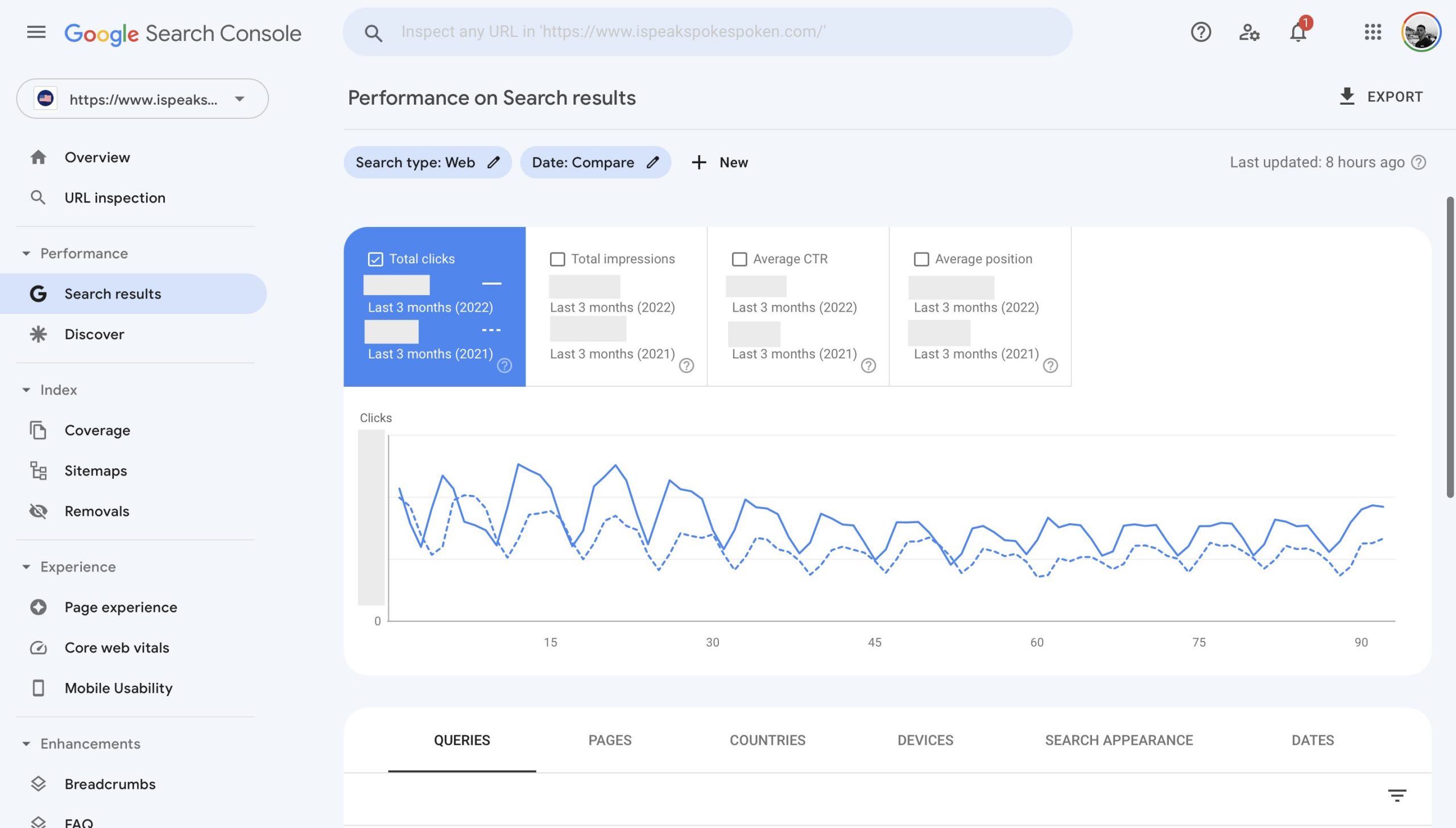Open the Coverage report link
Viewport: 1456px width, 828px height.
(x=97, y=430)
